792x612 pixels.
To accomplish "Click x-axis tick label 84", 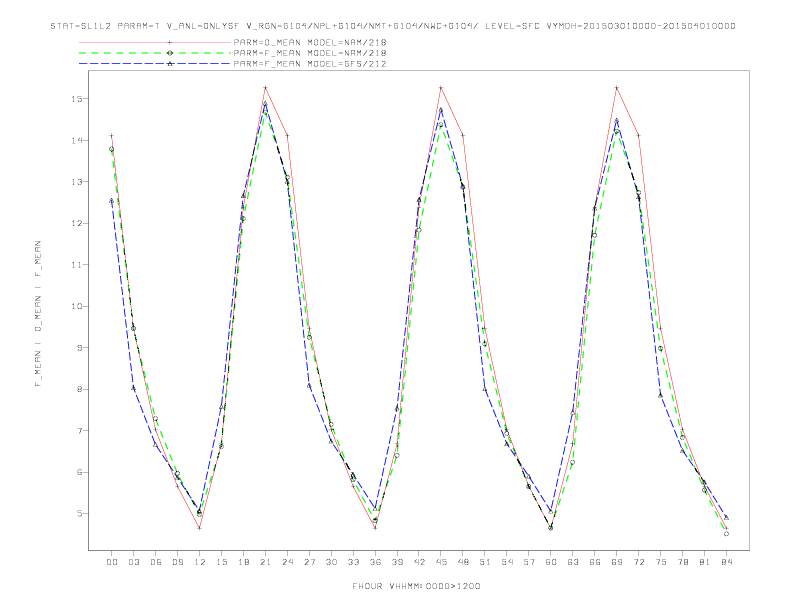I will tap(726, 562).
